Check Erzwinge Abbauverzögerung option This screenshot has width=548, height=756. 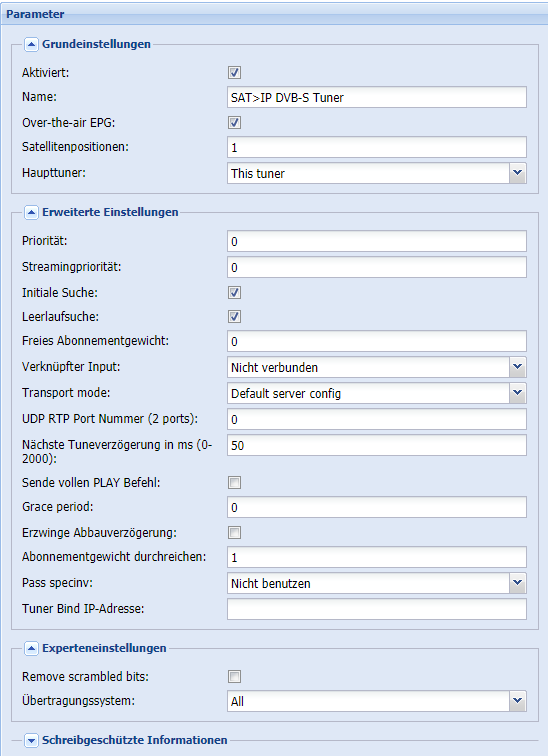tap(234, 533)
